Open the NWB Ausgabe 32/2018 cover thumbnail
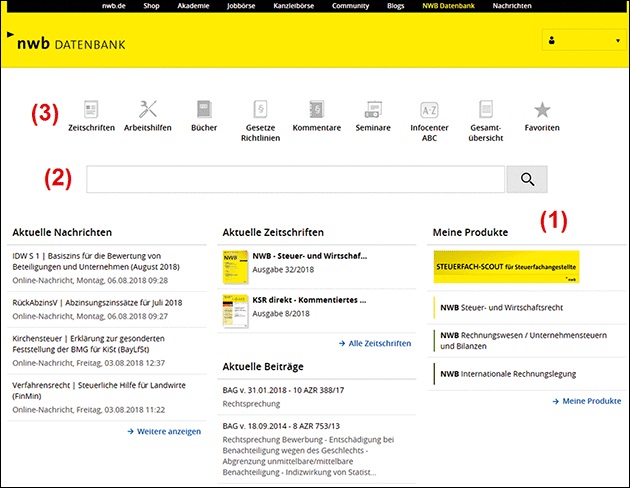Screen dimensions: 630x488 click(235, 267)
